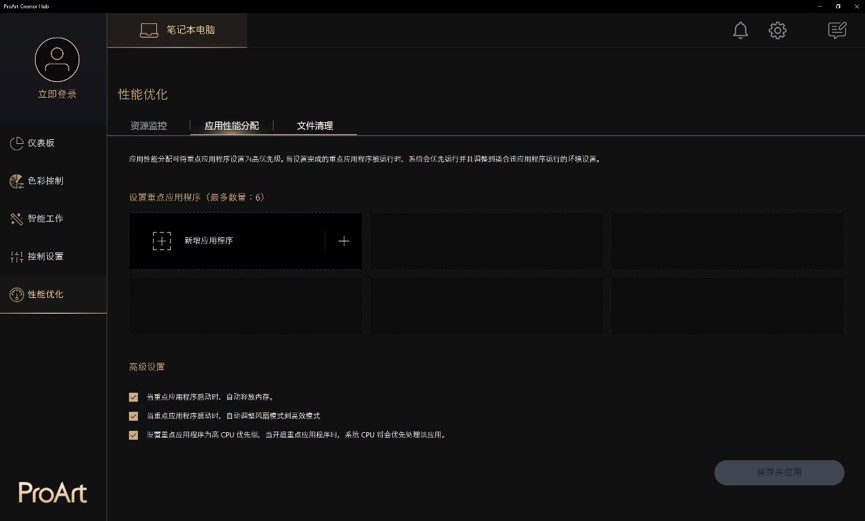
Task: Toggle fan mode auto-adjust checkbox
Action: point(134,416)
